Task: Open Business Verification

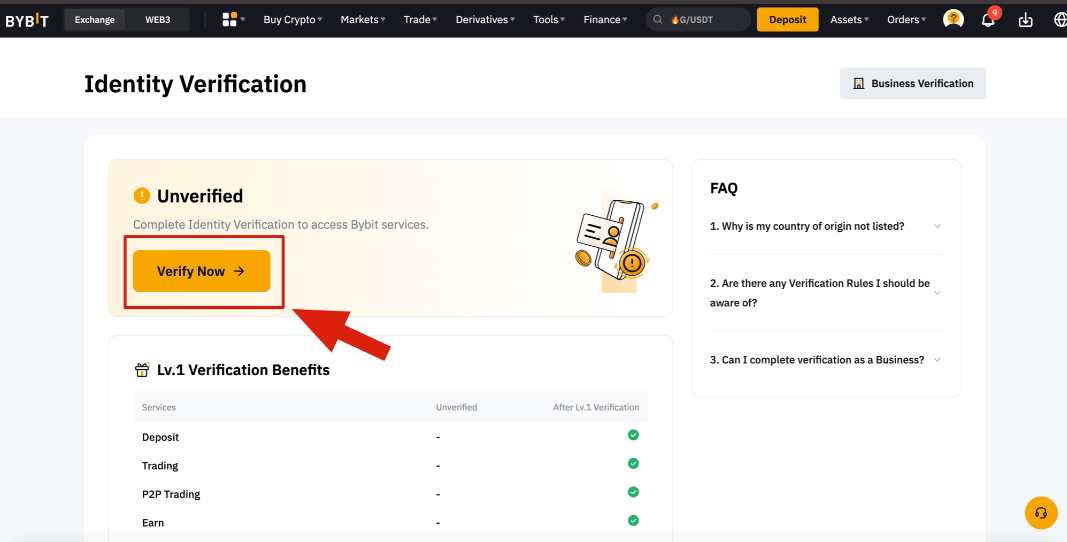Action: pos(913,83)
